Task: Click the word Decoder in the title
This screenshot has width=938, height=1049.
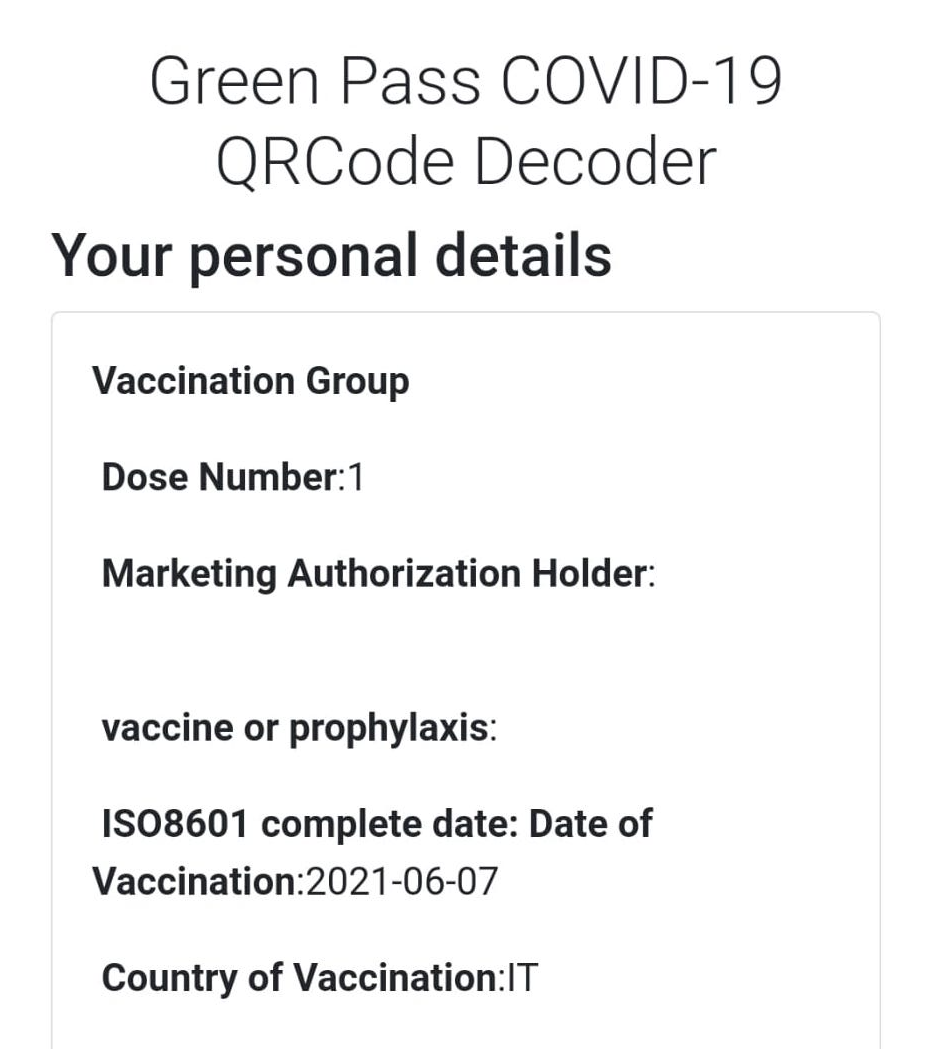Action: coord(596,161)
